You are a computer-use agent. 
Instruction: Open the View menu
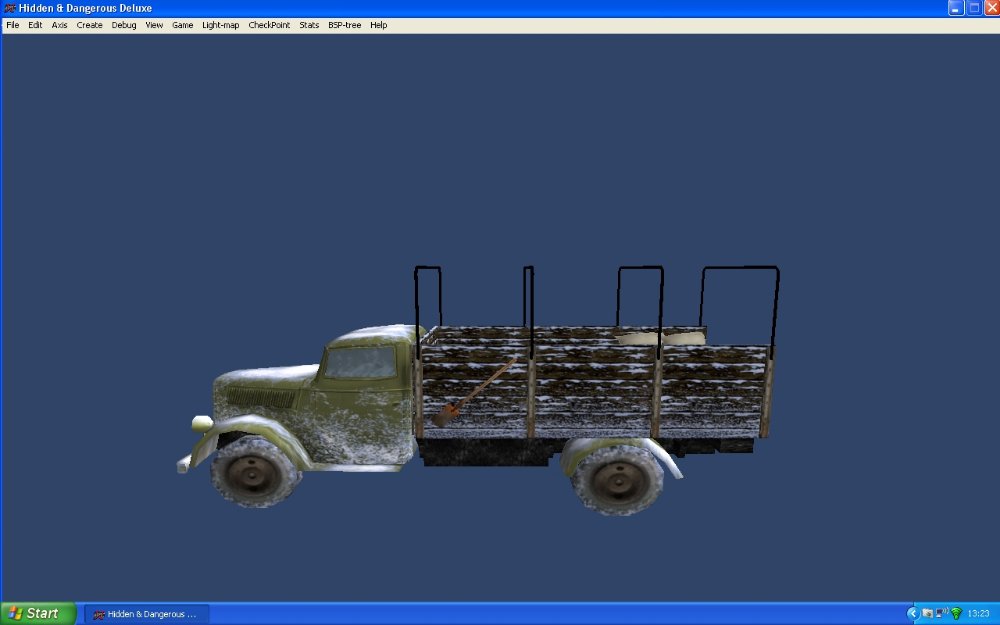(154, 25)
